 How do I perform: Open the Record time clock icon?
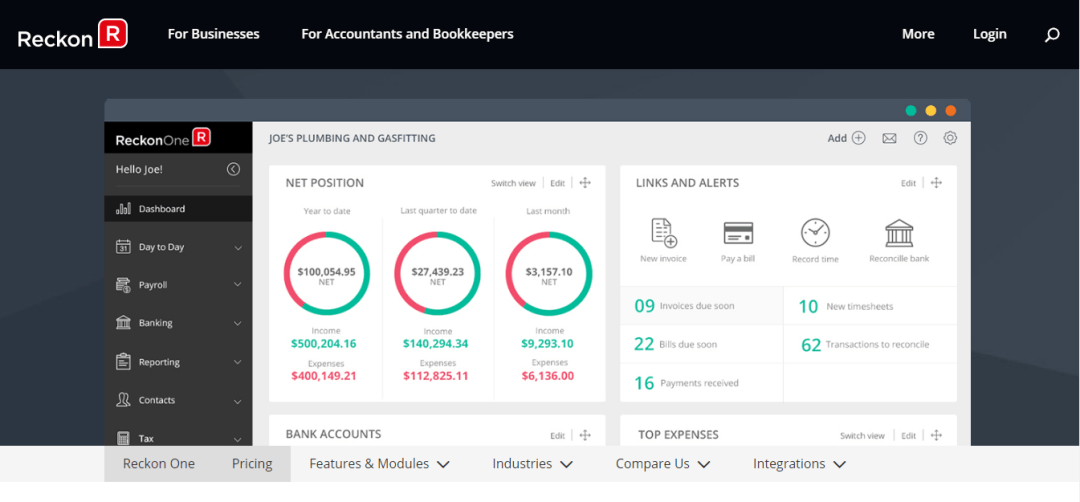[815, 233]
